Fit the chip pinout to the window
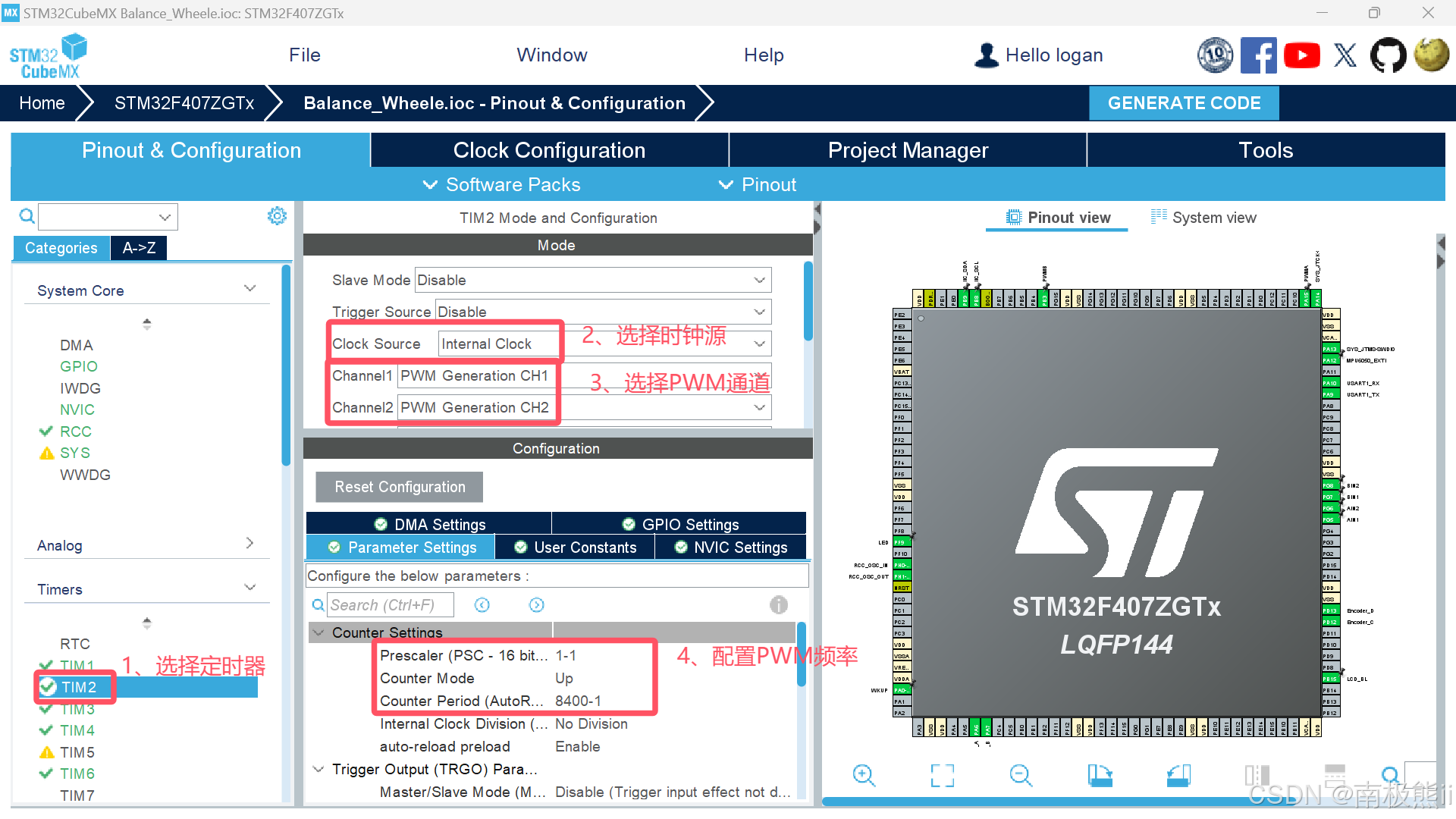Image resolution: width=1456 pixels, height=819 pixels. pos(943,775)
